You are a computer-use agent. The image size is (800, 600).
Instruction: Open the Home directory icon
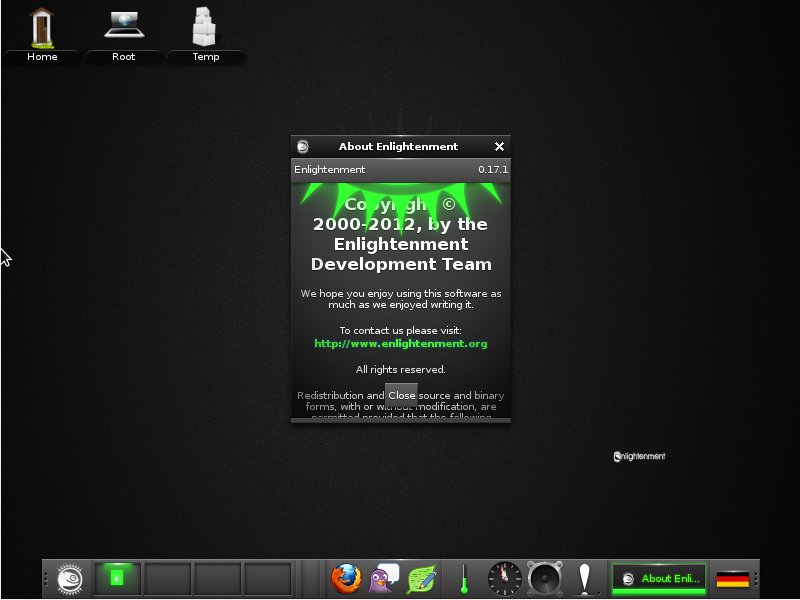pos(42,30)
